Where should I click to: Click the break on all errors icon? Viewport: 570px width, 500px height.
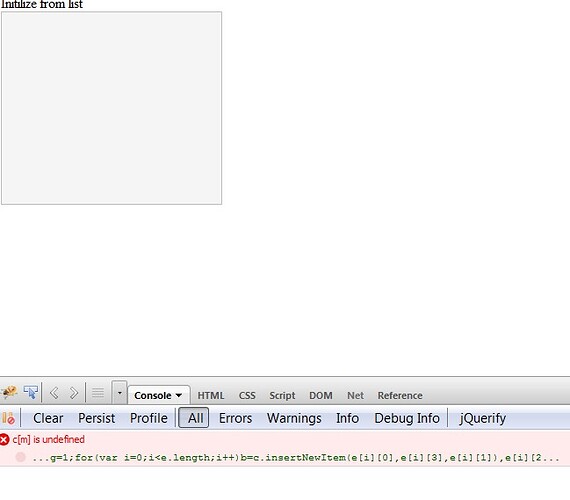point(8,418)
